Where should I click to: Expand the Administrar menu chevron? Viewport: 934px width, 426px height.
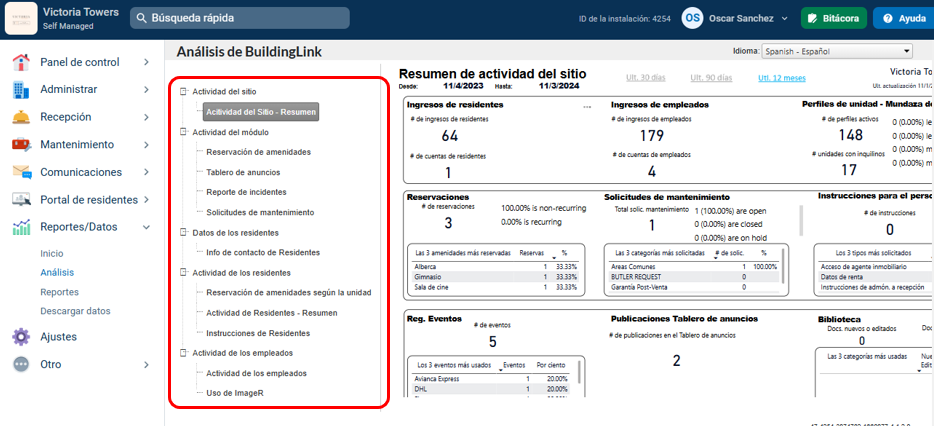(147, 89)
